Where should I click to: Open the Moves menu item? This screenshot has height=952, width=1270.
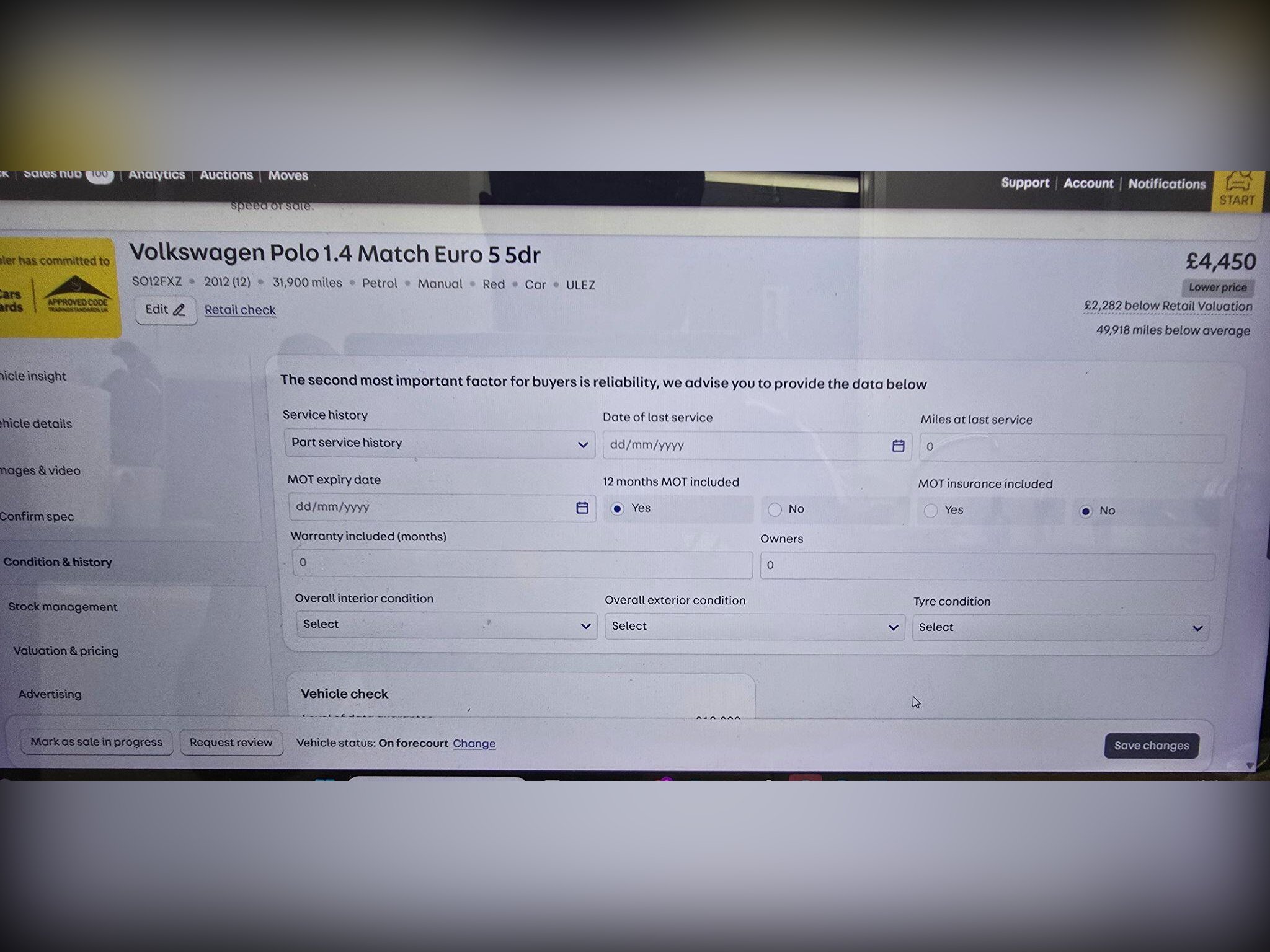point(288,176)
